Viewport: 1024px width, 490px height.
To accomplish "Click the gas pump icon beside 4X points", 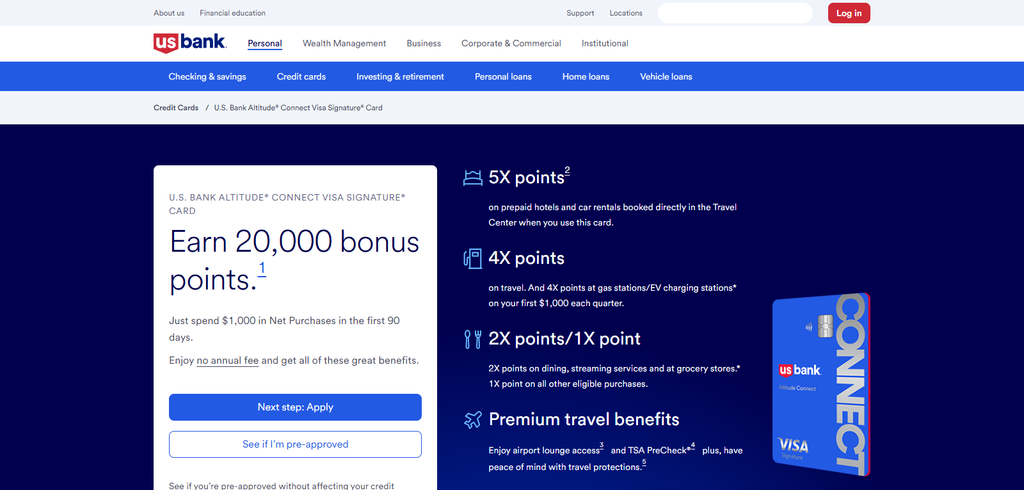I will [x=473, y=258].
